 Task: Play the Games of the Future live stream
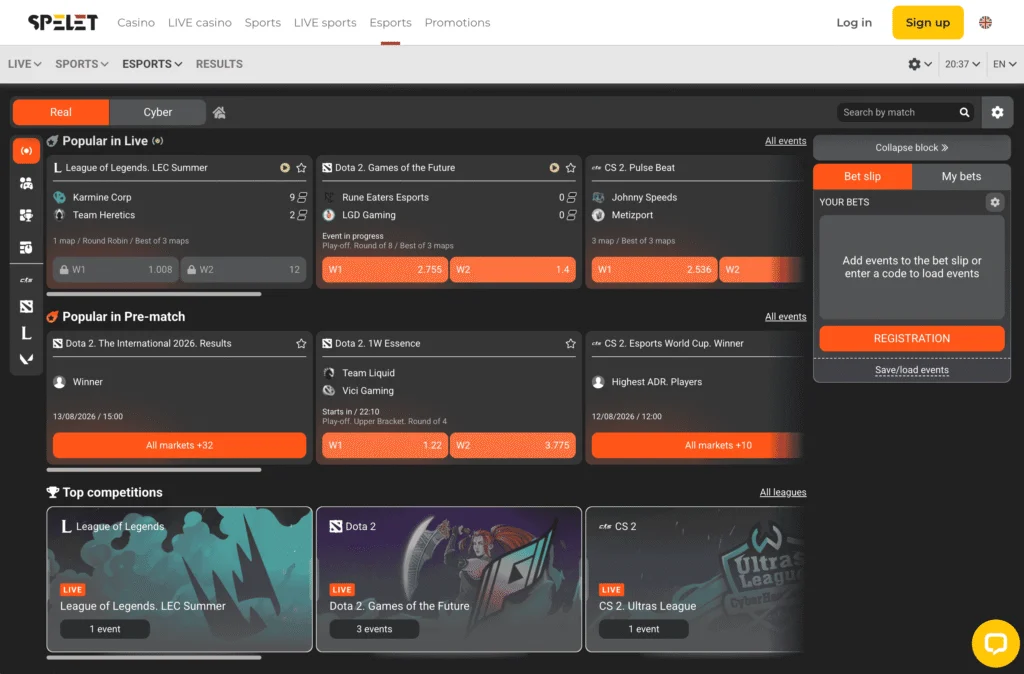554,168
